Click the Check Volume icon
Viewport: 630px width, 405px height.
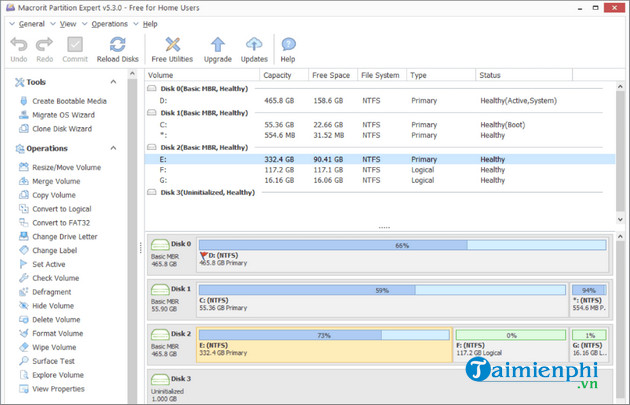click(24, 278)
